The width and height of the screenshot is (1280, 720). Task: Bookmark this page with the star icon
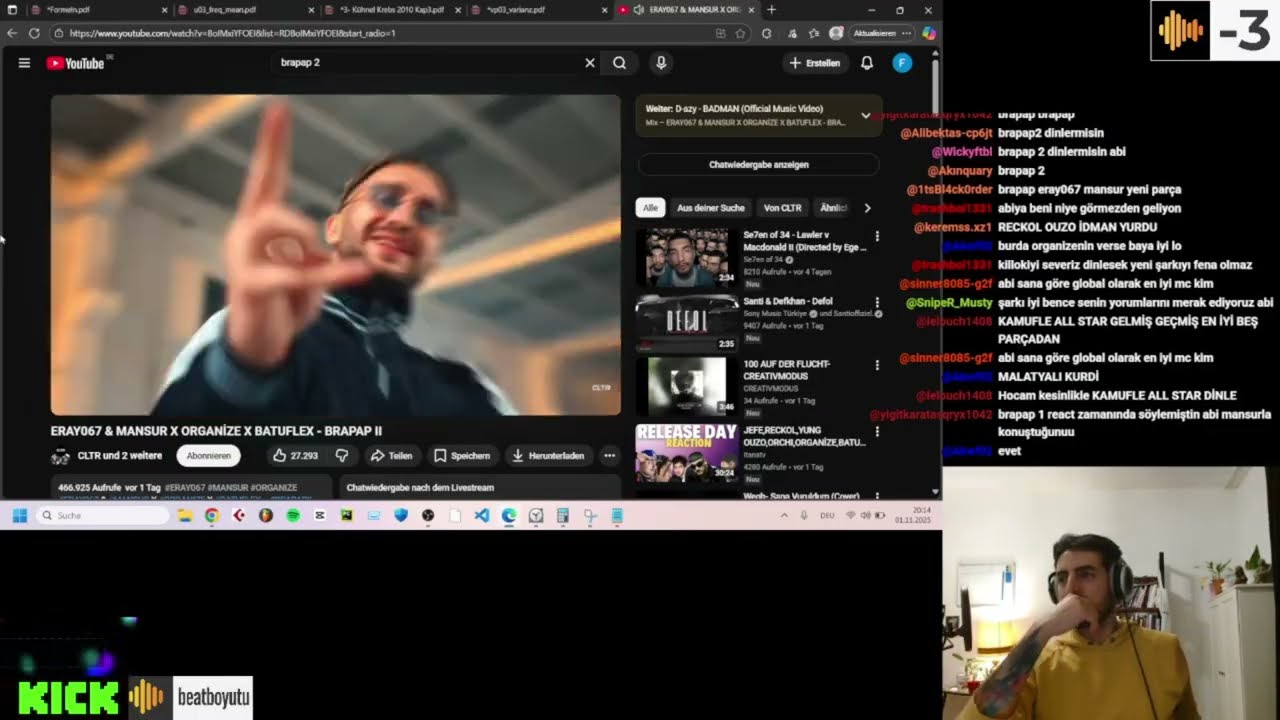point(740,33)
